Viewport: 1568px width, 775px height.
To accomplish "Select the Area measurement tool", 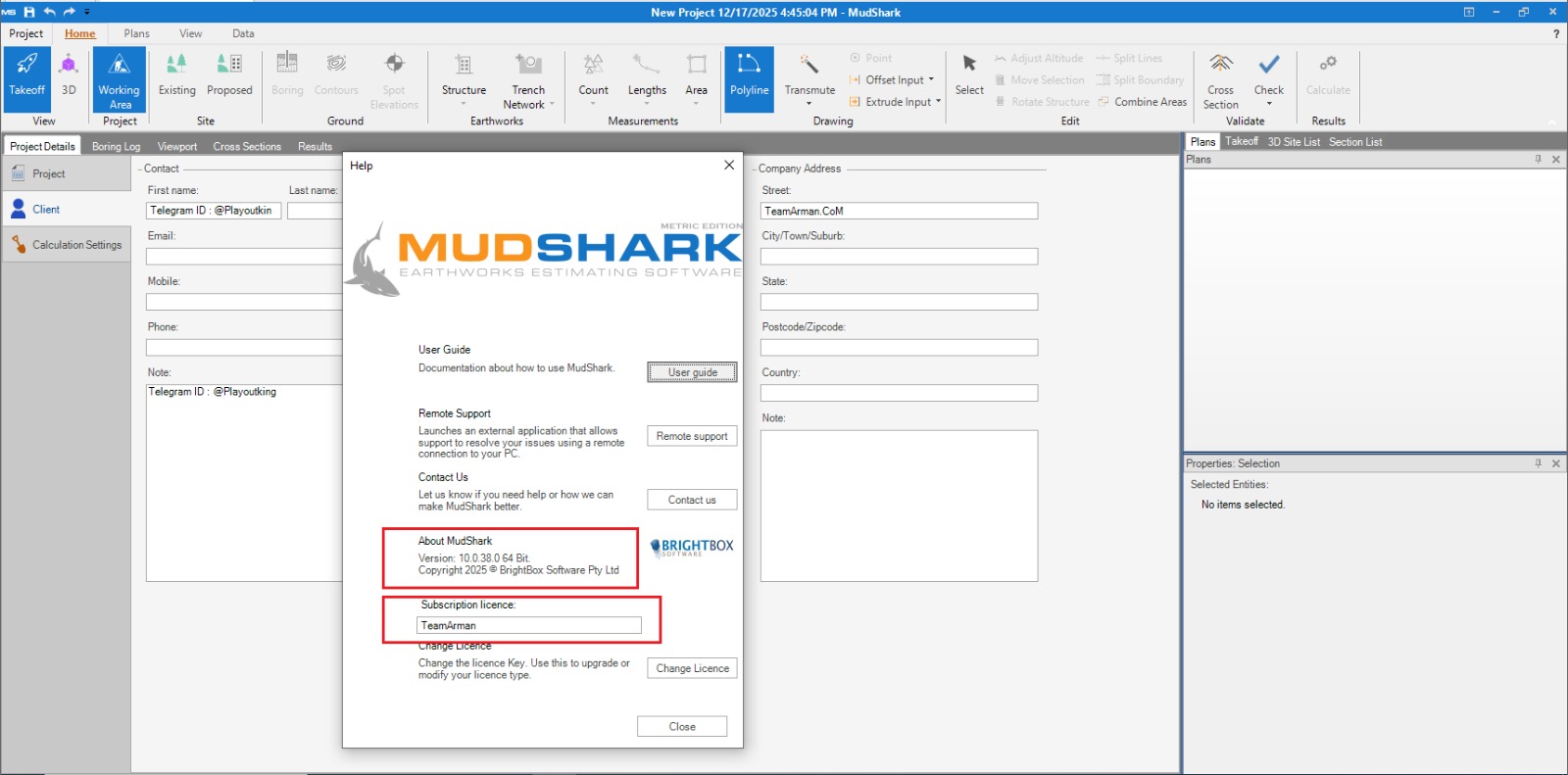I will pyautogui.click(x=697, y=78).
